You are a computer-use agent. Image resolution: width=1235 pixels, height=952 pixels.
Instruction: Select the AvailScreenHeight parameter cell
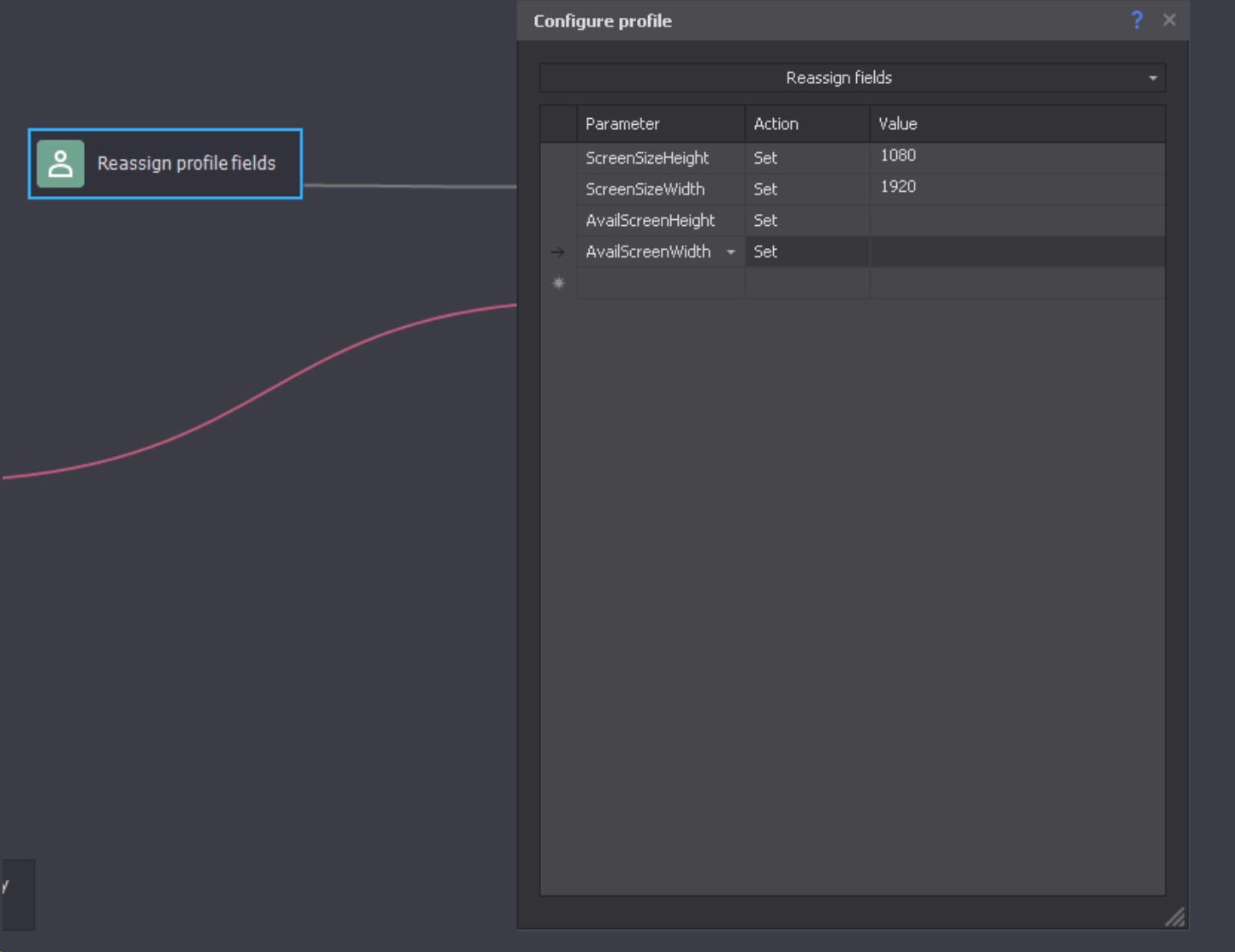click(x=661, y=221)
